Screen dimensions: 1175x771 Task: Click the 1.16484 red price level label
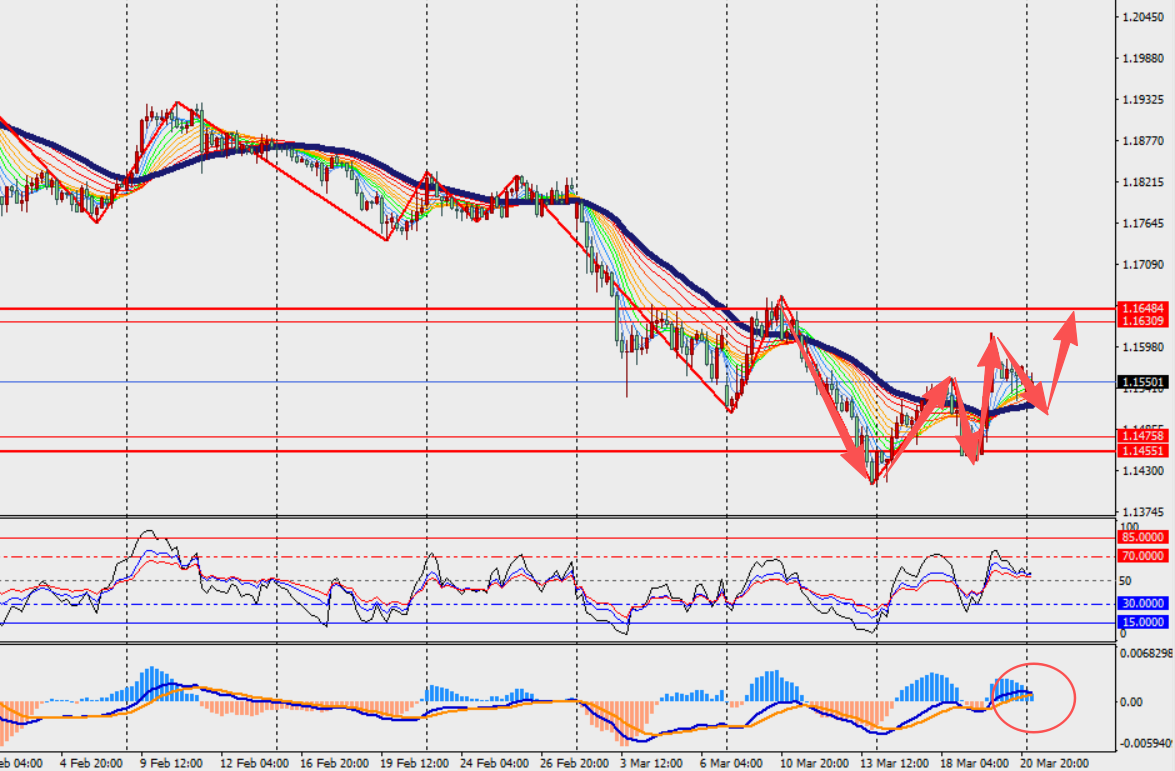click(1142, 308)
